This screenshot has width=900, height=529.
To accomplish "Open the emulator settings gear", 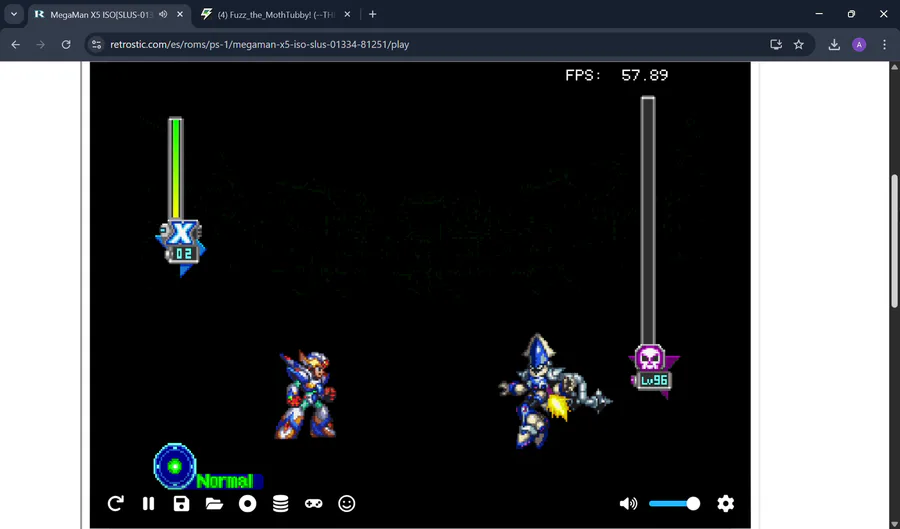I will (726, 504).
